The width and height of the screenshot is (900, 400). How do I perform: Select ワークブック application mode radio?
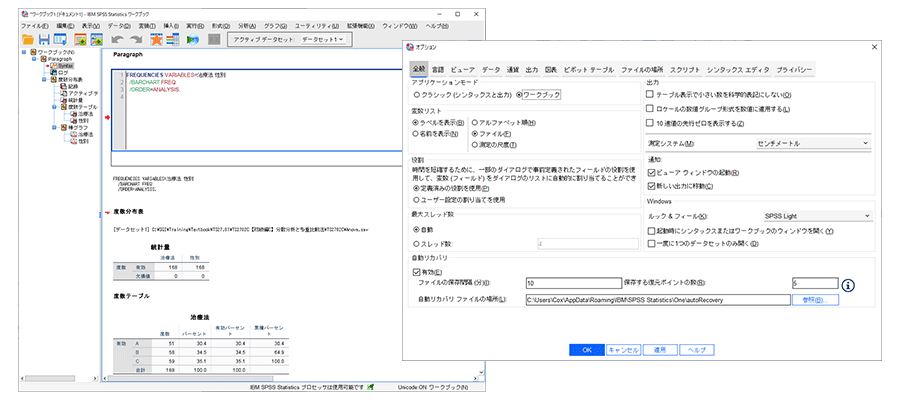coord(519,95)
